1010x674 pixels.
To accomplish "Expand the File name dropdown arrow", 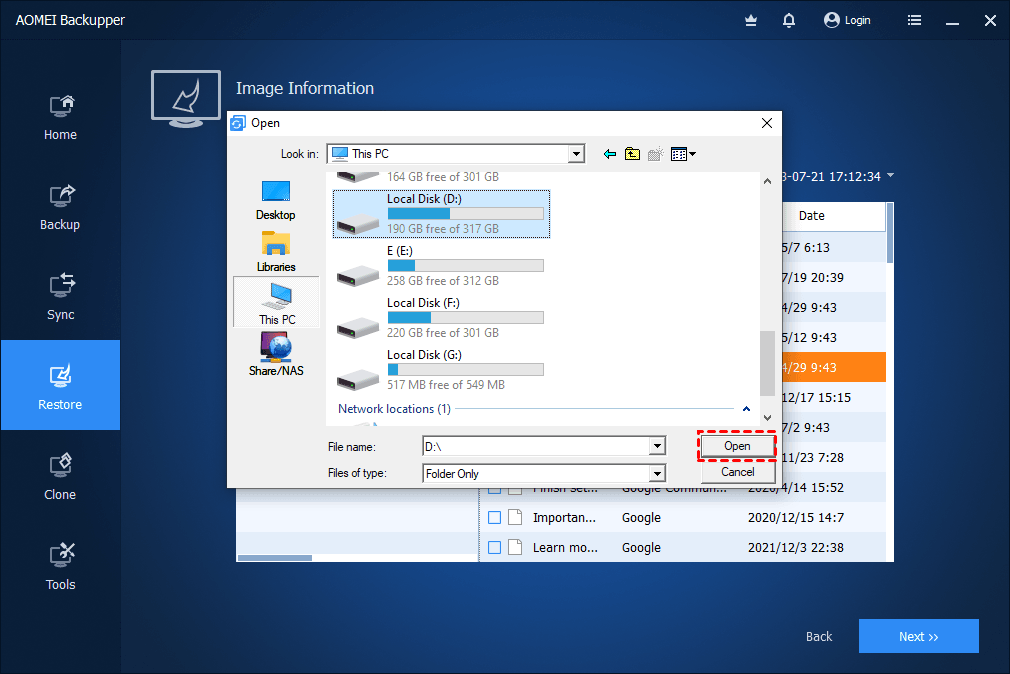I will click(x=657, y=446).
